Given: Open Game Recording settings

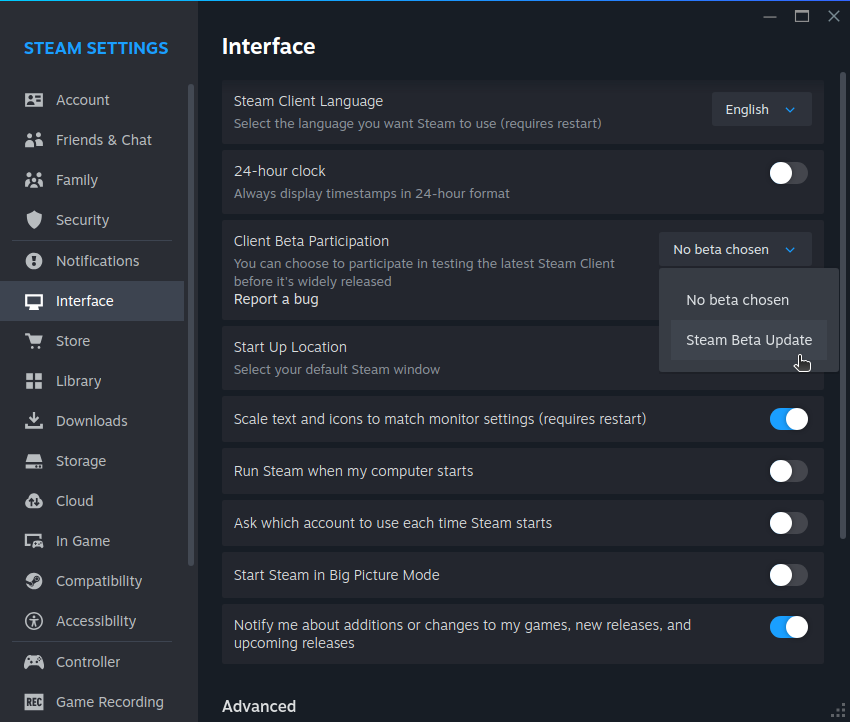Looking at the screenshot, I should coord(92,702).
